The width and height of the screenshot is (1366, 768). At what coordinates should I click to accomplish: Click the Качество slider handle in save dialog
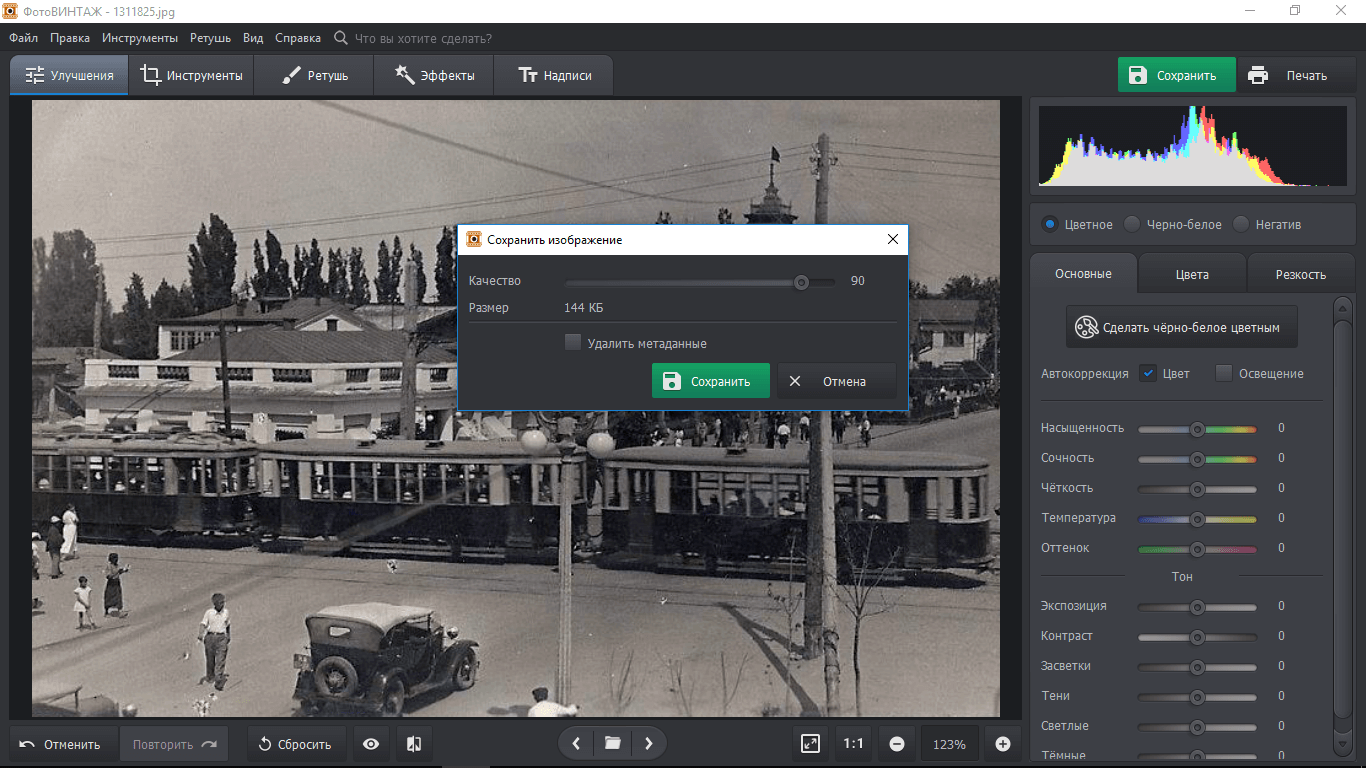[x=801, y=283]
